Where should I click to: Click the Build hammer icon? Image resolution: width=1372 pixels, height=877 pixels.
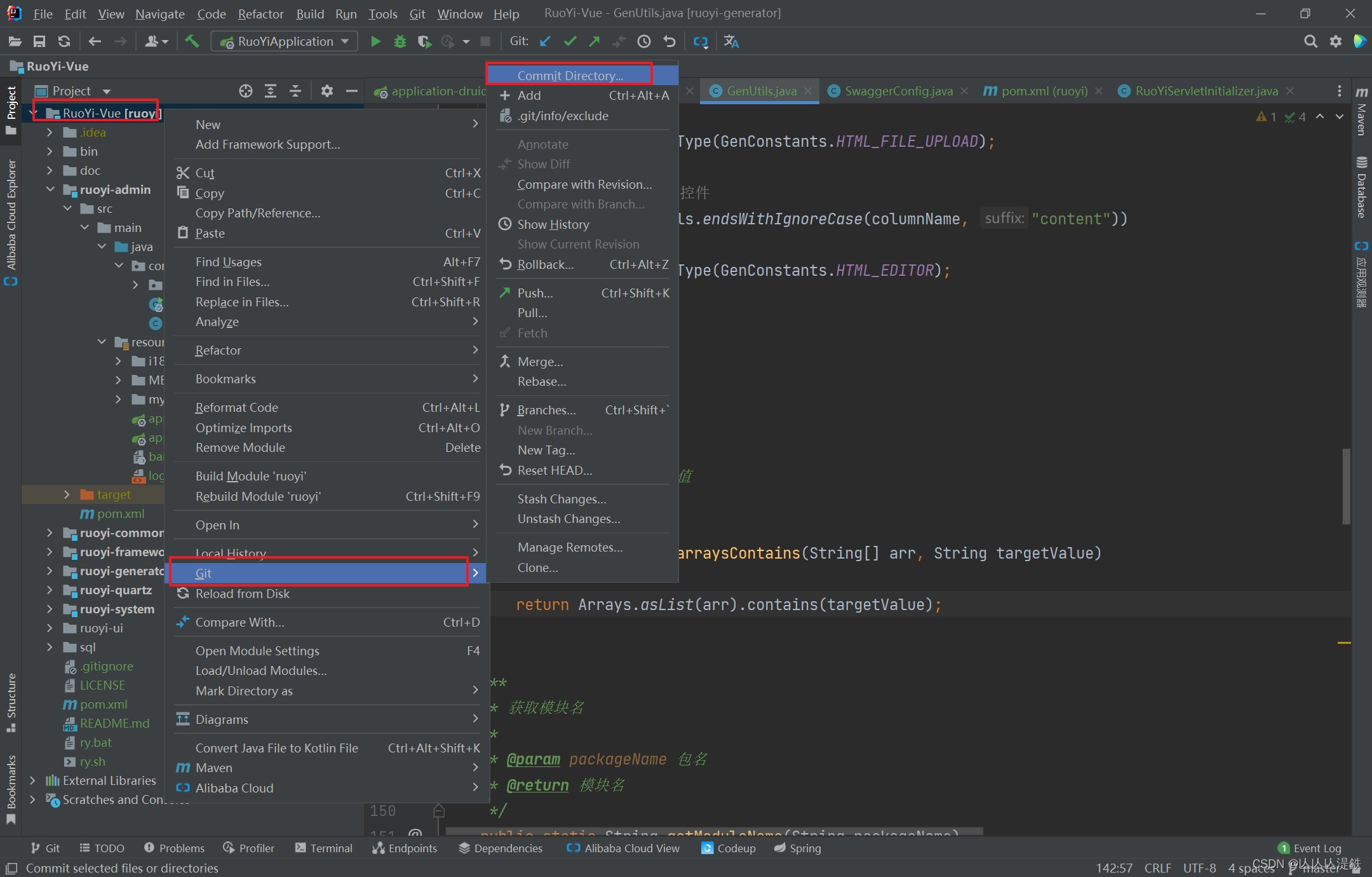(x=192, y=41)
